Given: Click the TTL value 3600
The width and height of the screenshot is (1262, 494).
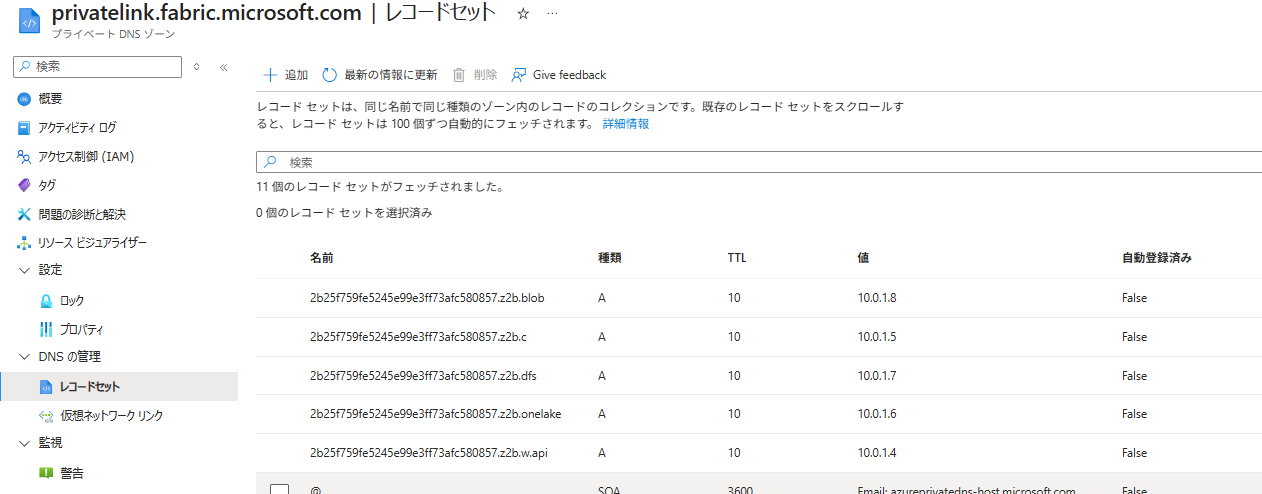Looking at the screenshot, I should [x=740, y=490].
